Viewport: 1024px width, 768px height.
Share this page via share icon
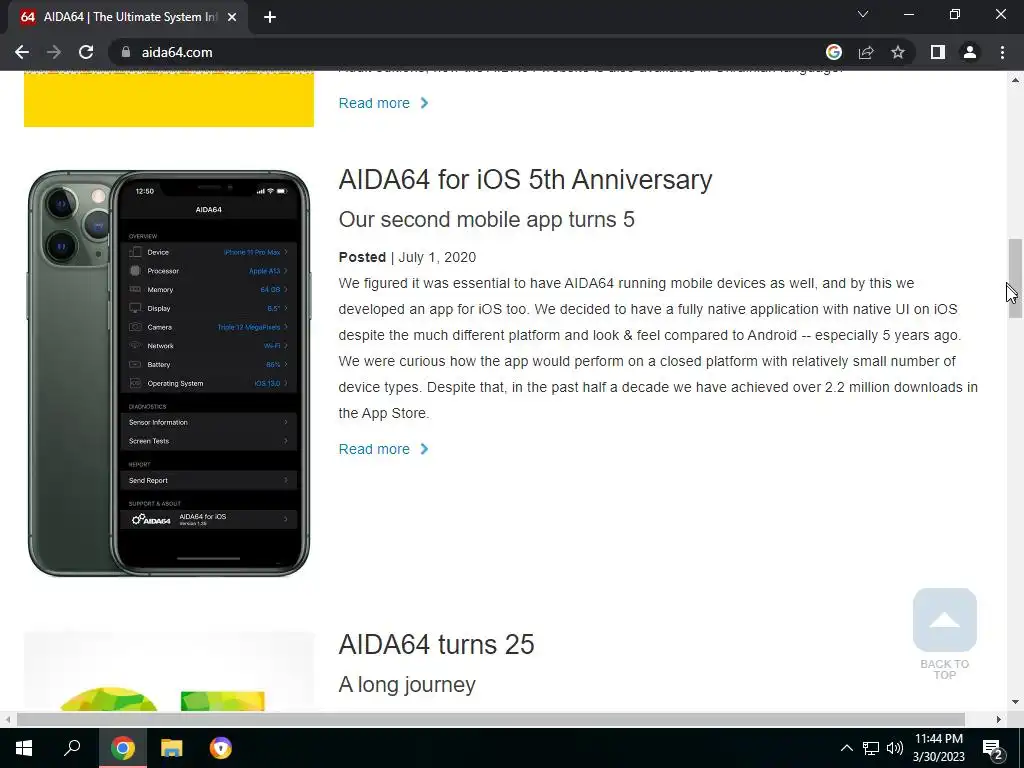pyautogui.click(x=866, y=52)
